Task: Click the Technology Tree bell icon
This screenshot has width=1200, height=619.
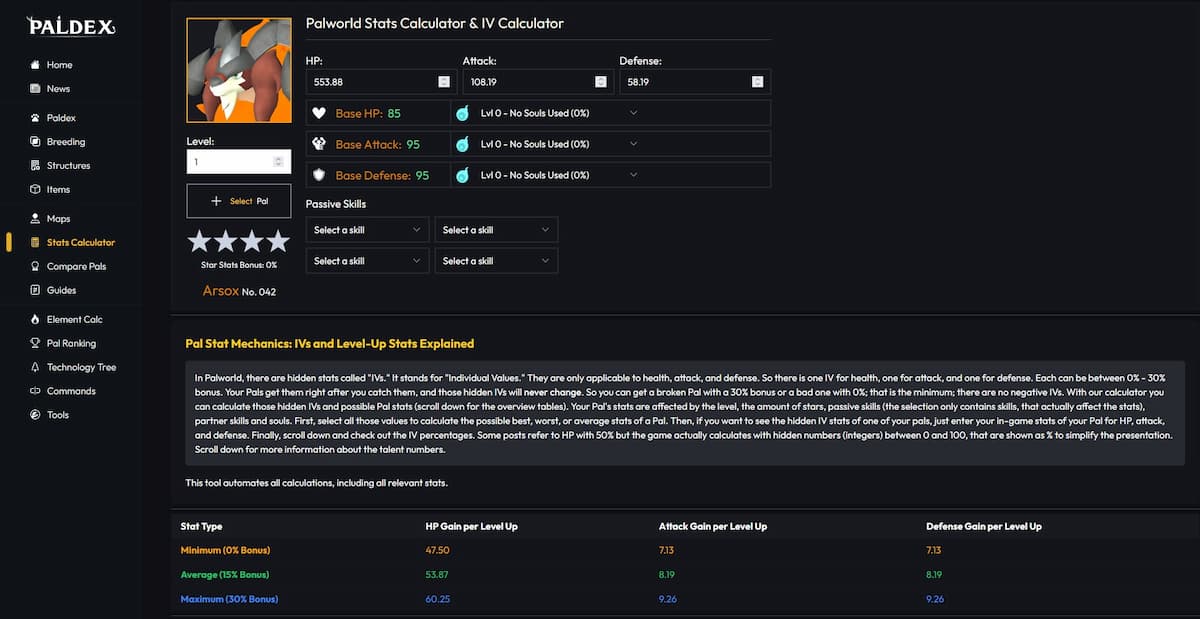Action: pyautogui.click(x=34, y=366)
